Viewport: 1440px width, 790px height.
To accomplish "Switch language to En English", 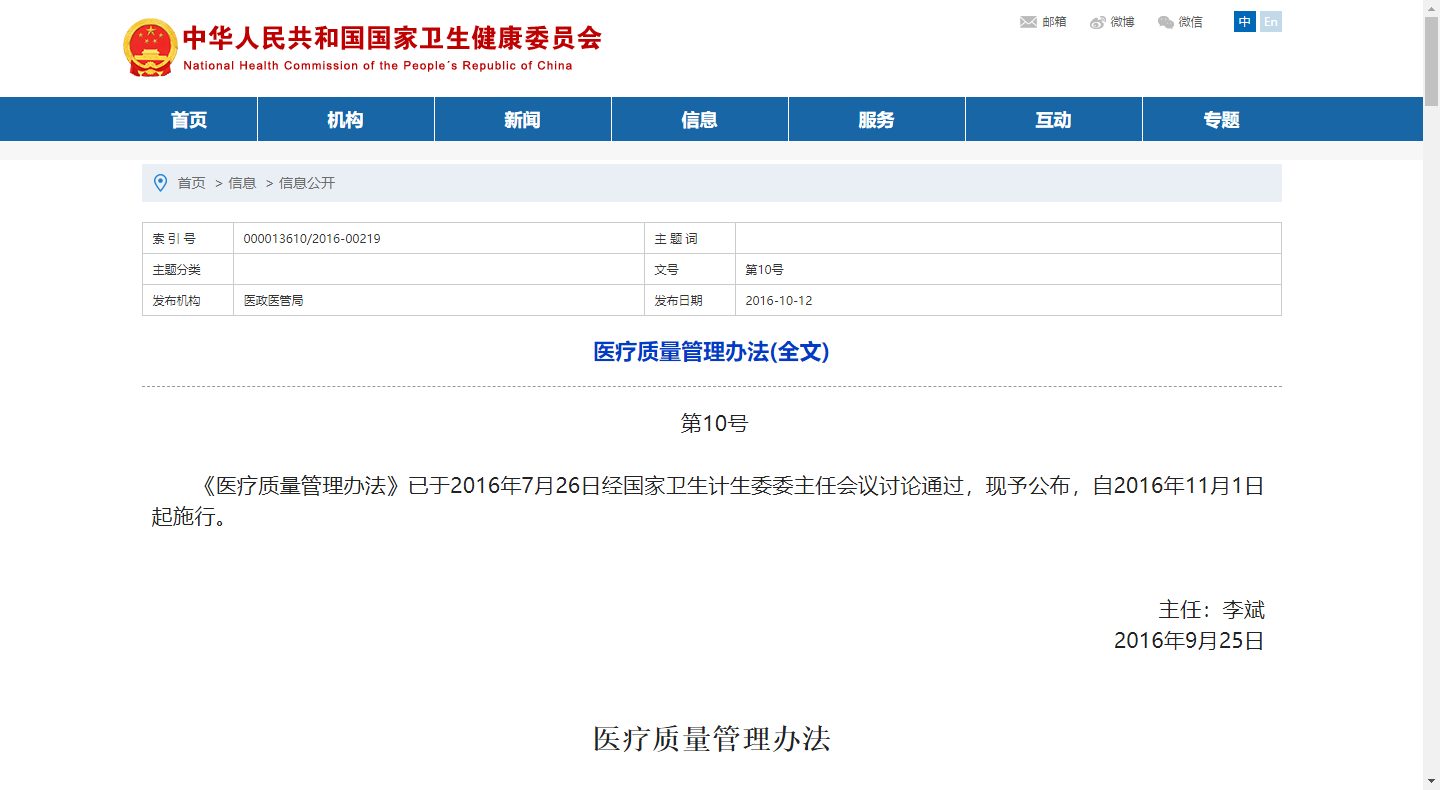I will click(x=1270, y=22).
